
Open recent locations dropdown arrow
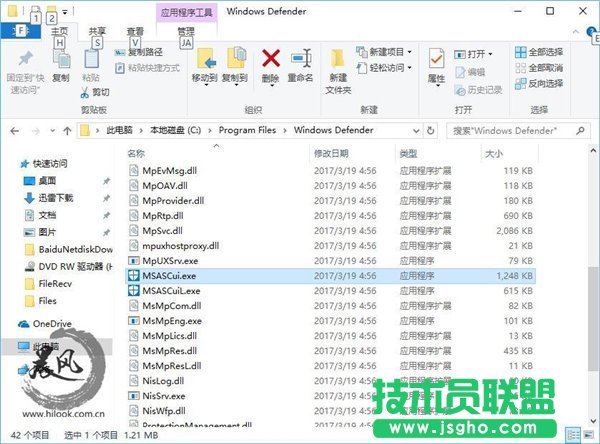click(x=52, y=131)
